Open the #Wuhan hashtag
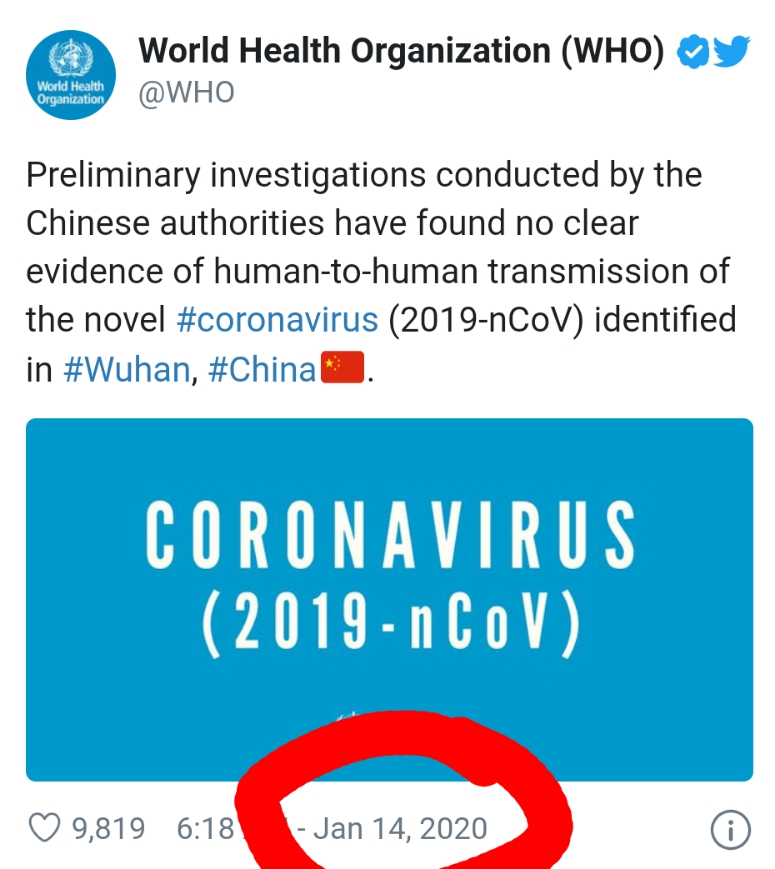 tap(126, 369)
